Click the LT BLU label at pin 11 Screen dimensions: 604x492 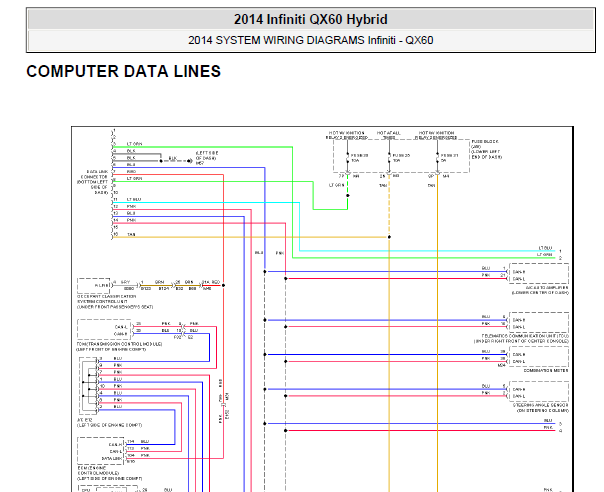coord(134,199)
